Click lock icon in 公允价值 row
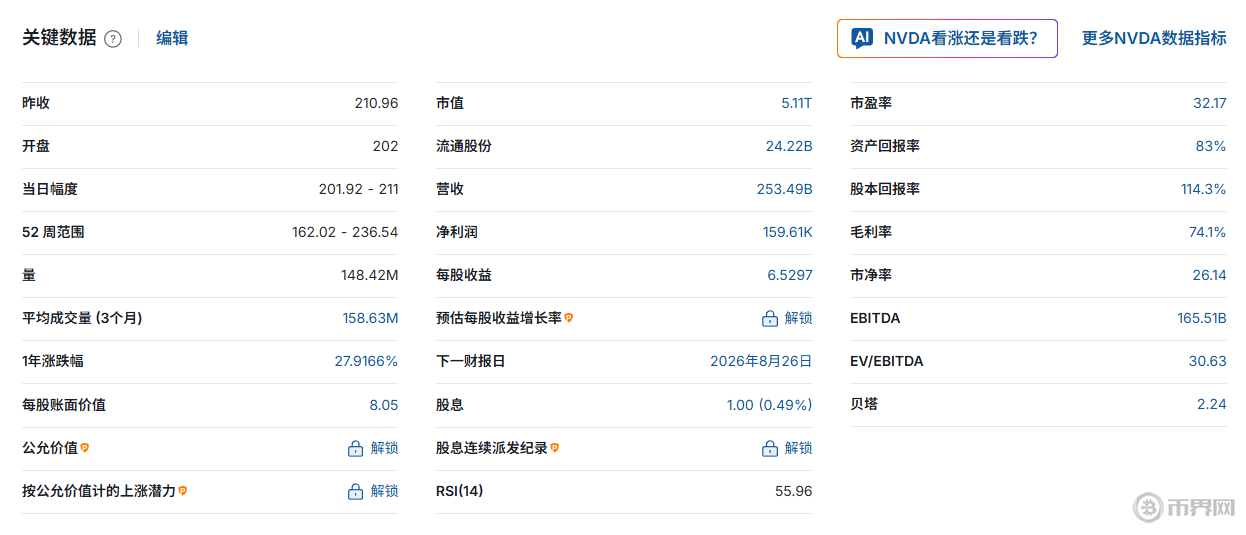 (x=355, y=449)
